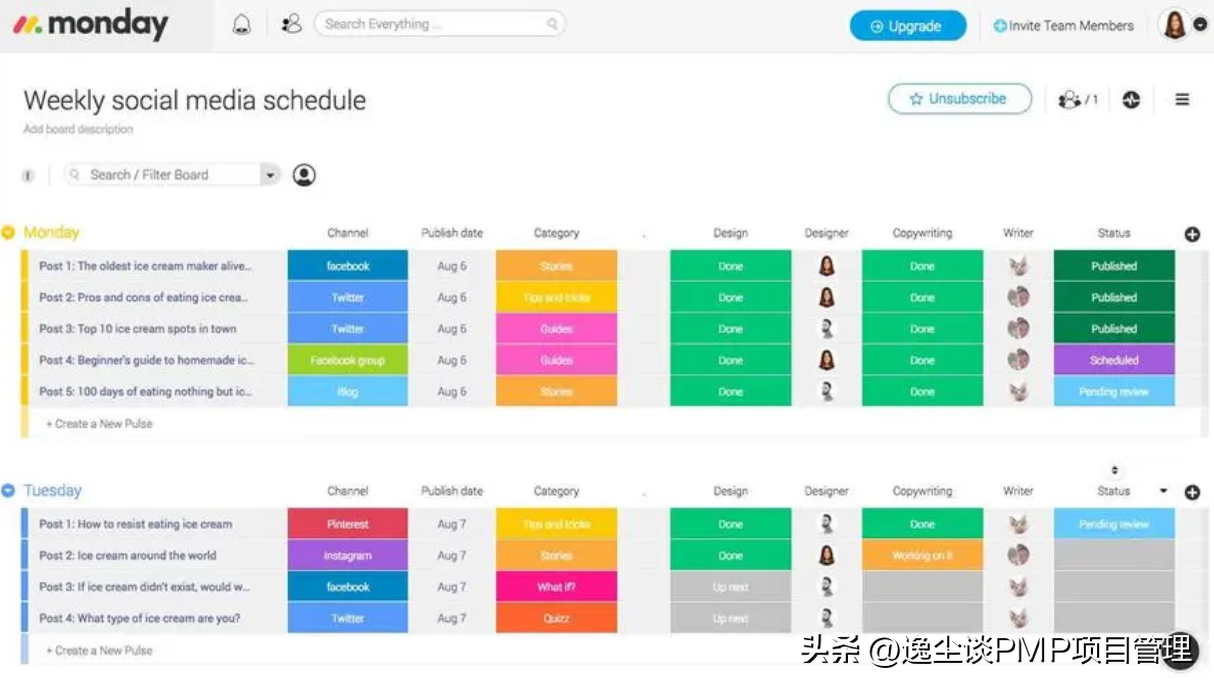Screen dimensions: 1214x686
Task: Click the Search Everything field
Action: pos(438,24)
